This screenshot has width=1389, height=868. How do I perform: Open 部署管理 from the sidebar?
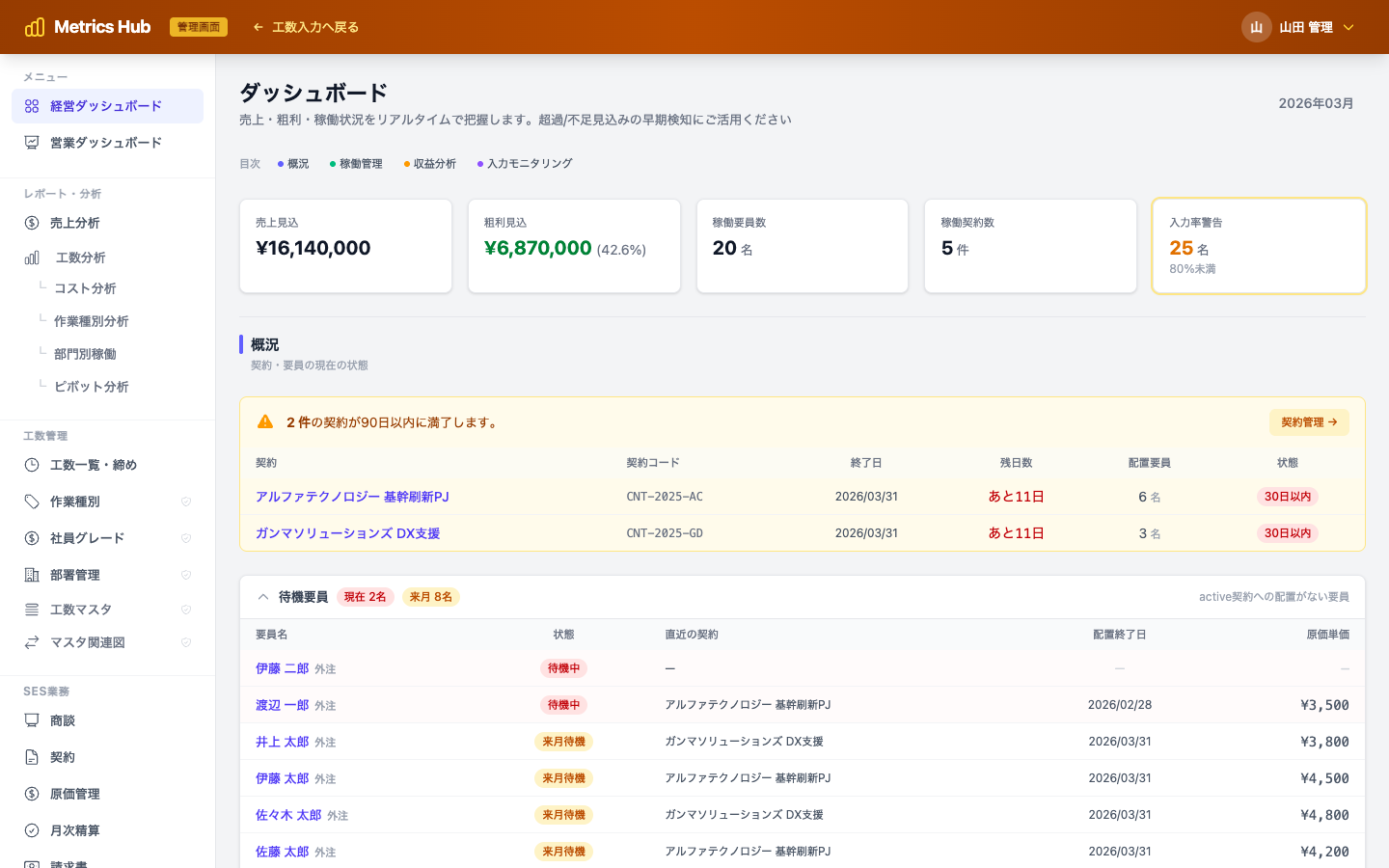click(x=75, y=575)
